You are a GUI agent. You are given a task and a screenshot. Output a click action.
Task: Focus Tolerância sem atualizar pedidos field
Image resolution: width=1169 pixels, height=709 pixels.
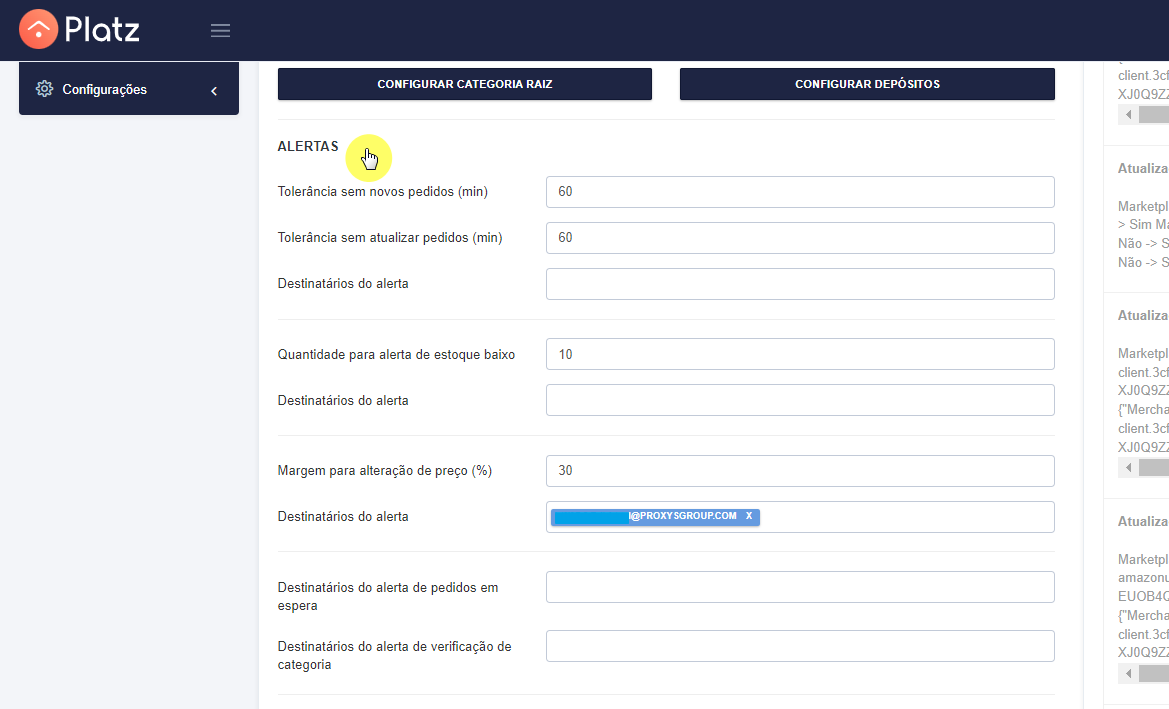coord(800,238)
